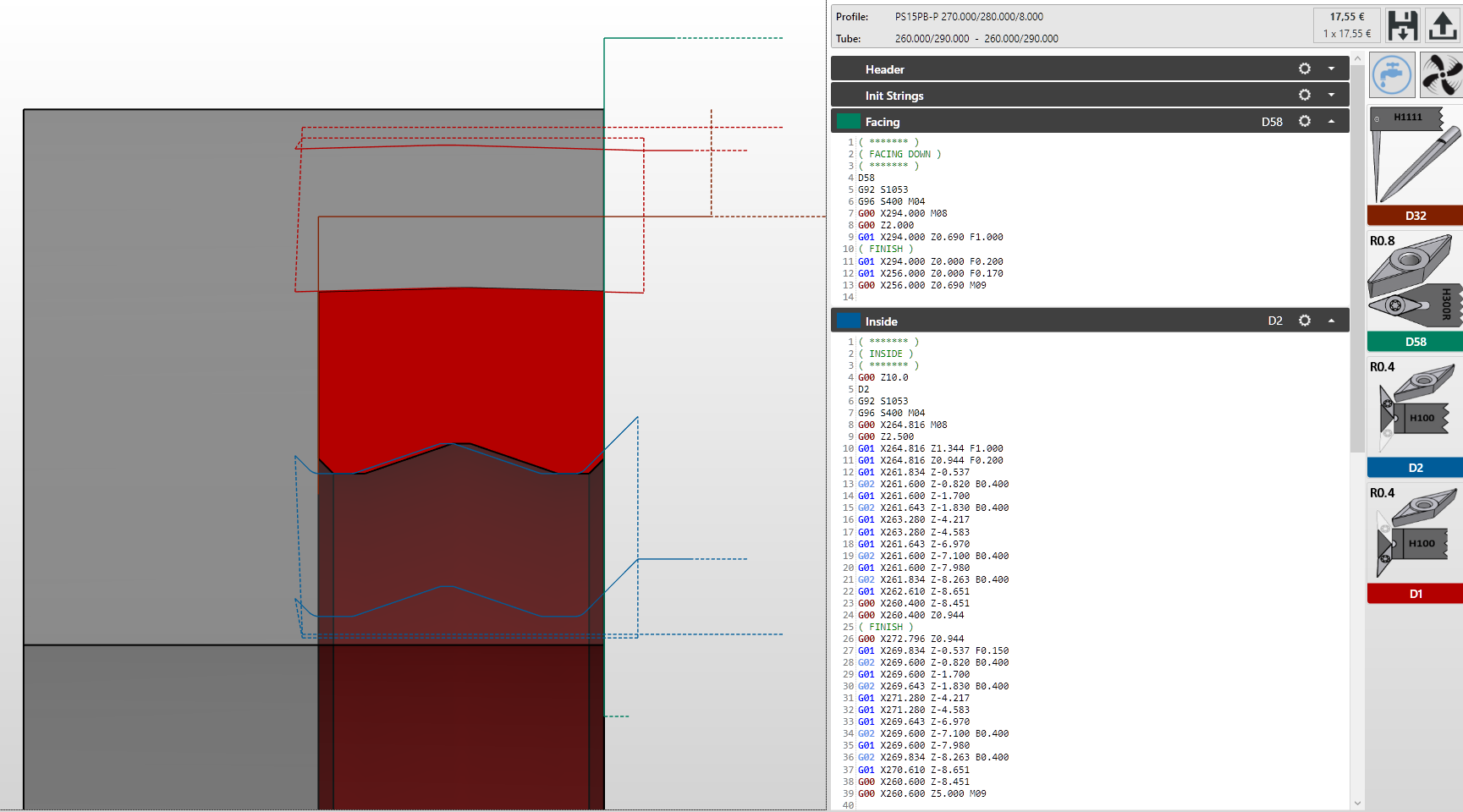Select the H1111 pointed tool D32
Screen dimensions: 1463x812
point(1415,156)
